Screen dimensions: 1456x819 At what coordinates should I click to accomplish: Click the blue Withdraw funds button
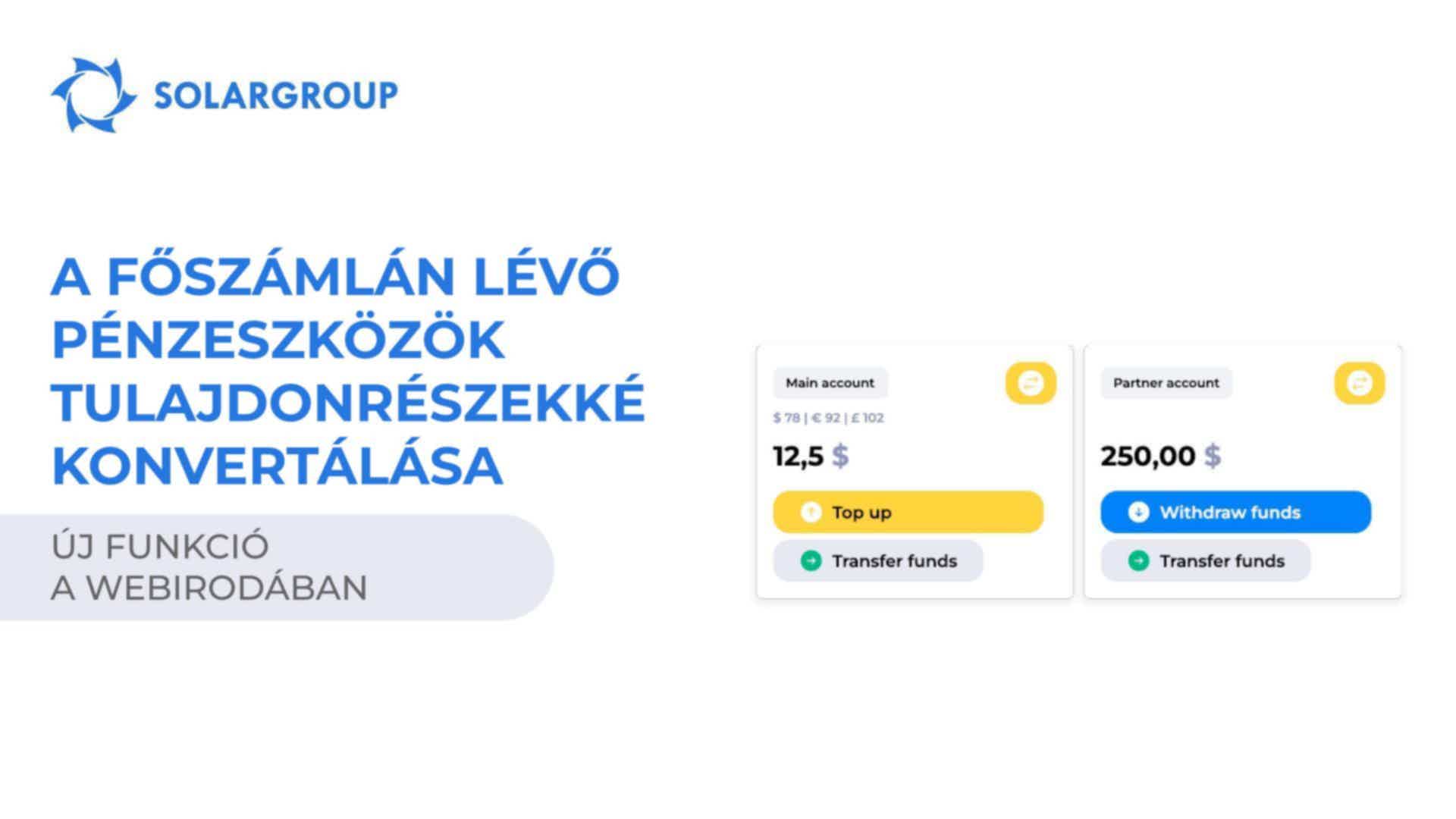click(1235, 512)
